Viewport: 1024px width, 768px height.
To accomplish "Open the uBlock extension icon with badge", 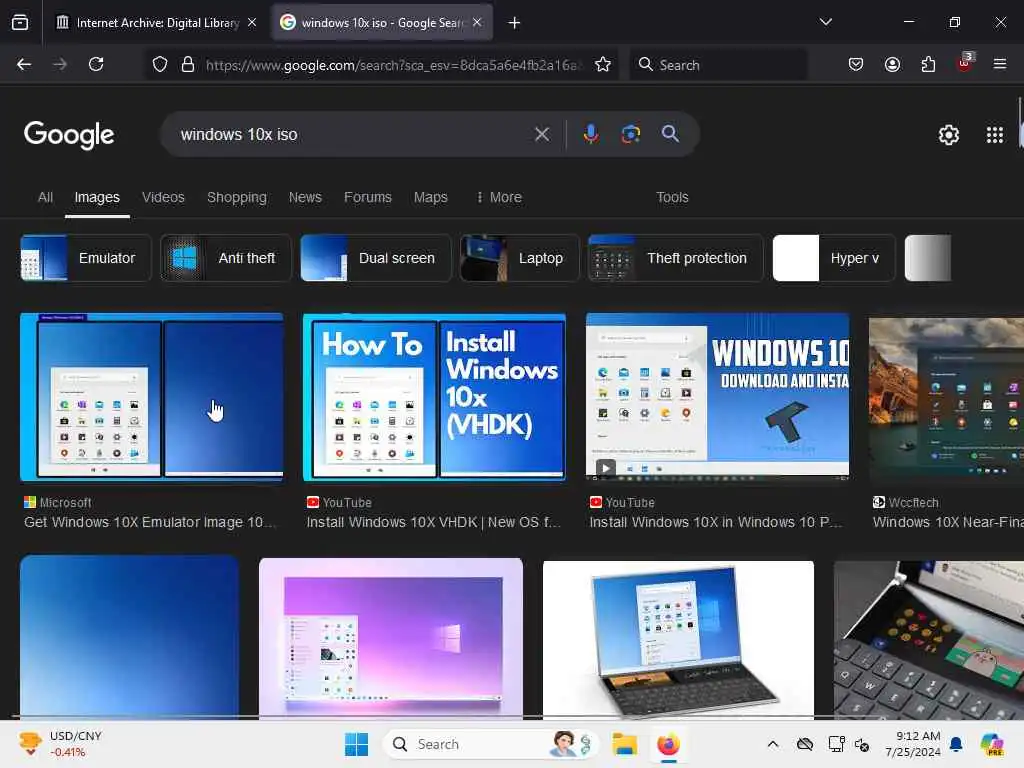I will click(965, 63).
